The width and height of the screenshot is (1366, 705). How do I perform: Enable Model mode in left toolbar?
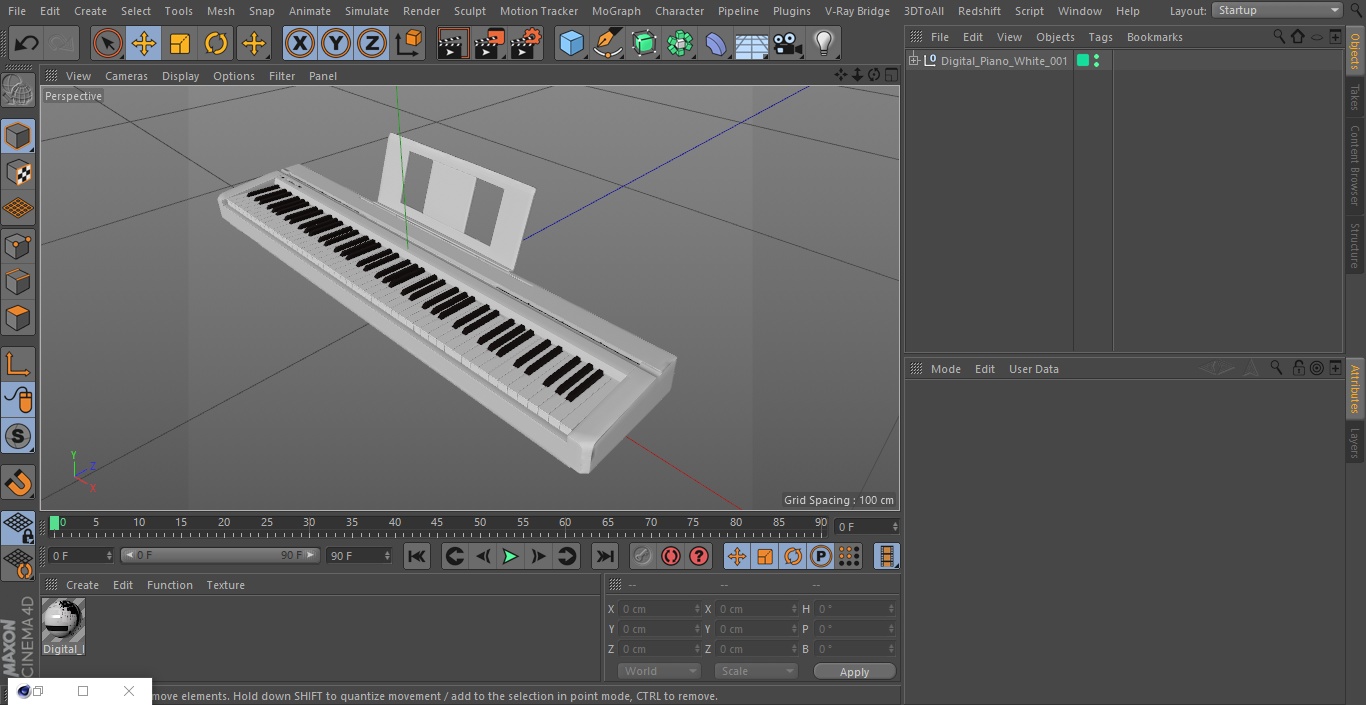pyautogui.click(x=18, y=136)
